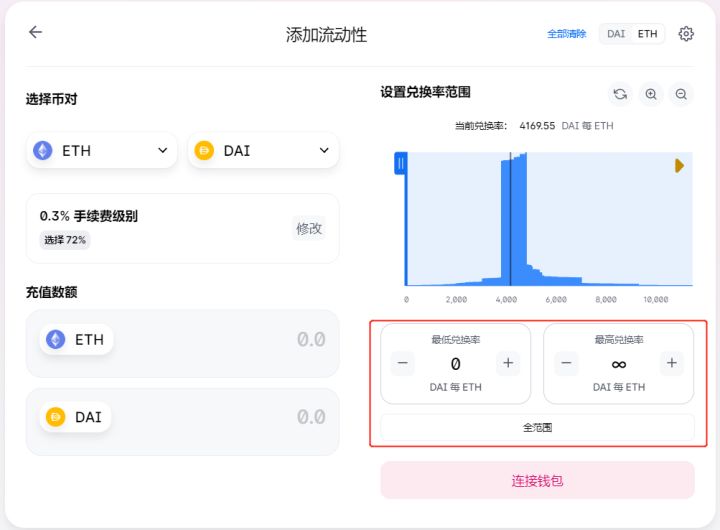
Task: Click the minimum rate value 0
Action: (456, 364)
